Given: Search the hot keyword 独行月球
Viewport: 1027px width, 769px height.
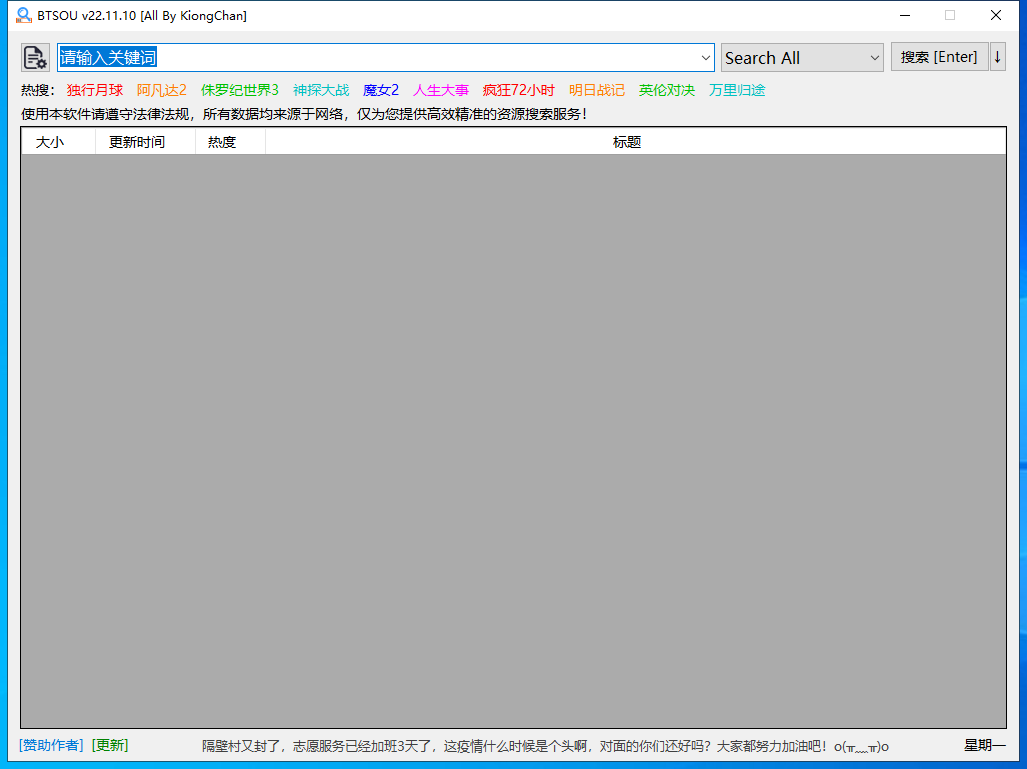Looking at the screenshot, I should point(95,89).
